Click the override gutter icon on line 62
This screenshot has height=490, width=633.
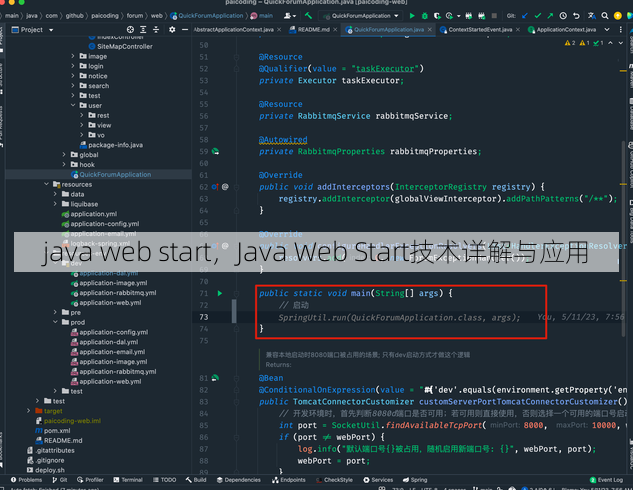[215, 187]
